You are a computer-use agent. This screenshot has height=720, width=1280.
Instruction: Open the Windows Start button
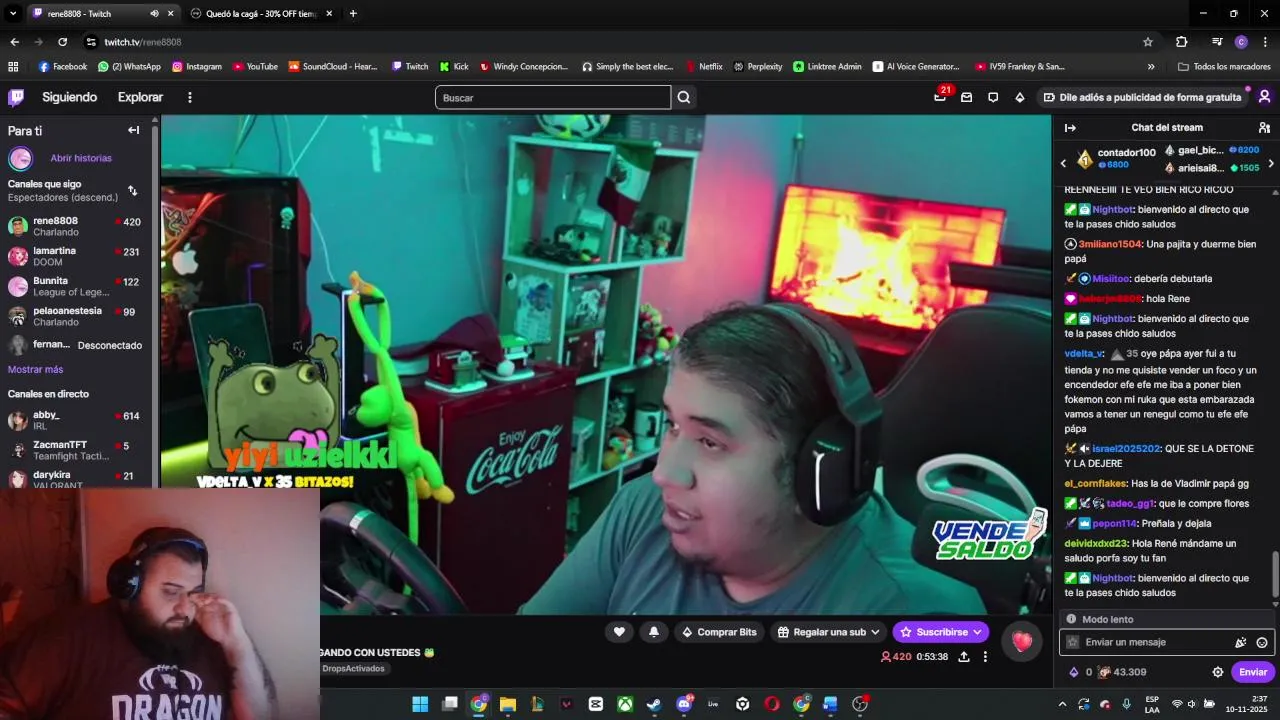pyautogui.click(x=420, y=704)
